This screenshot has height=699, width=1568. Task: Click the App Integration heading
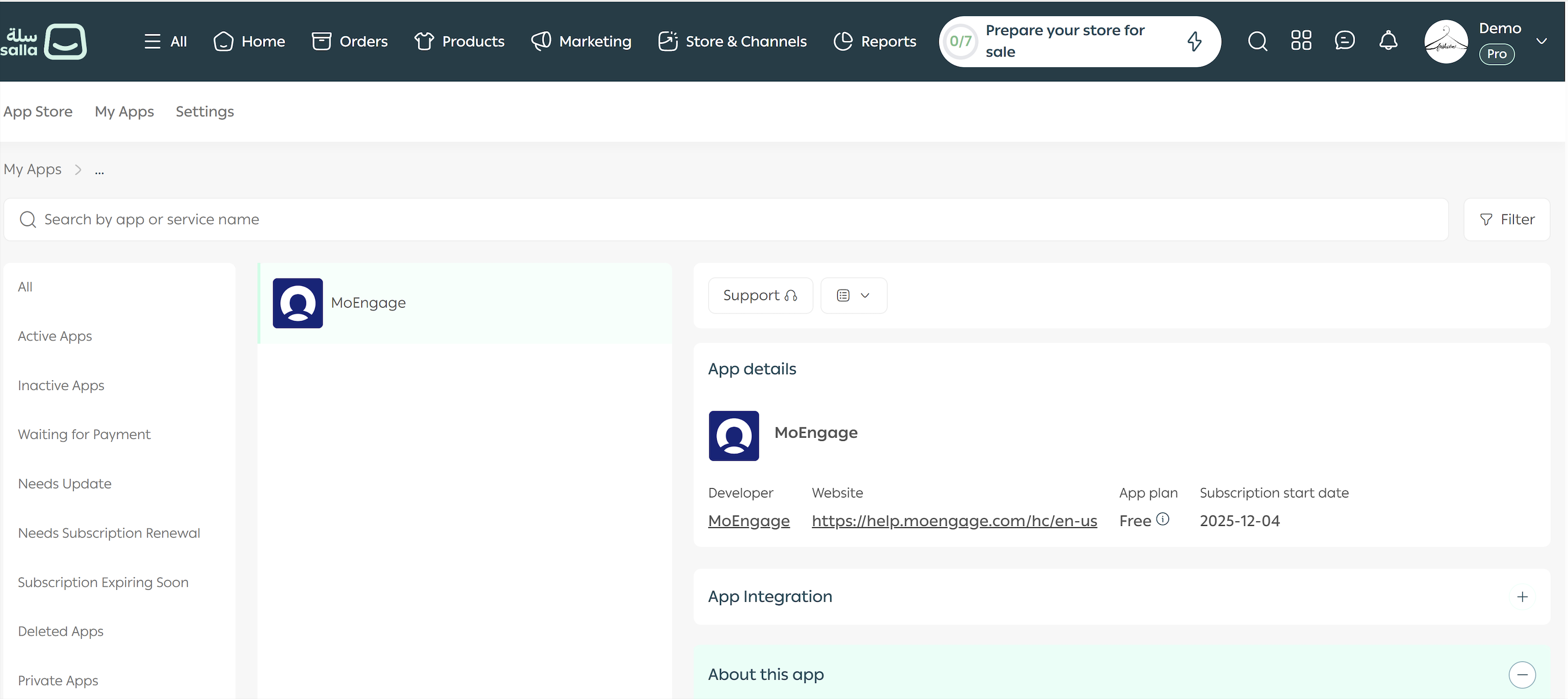click(770, 597)
